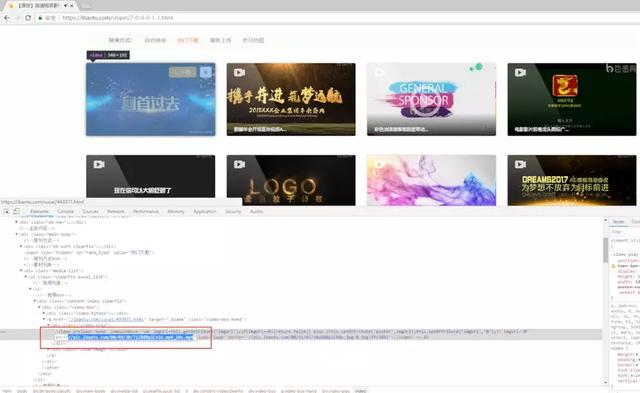Click the browser forward arrow

click(x=18, y=18)
